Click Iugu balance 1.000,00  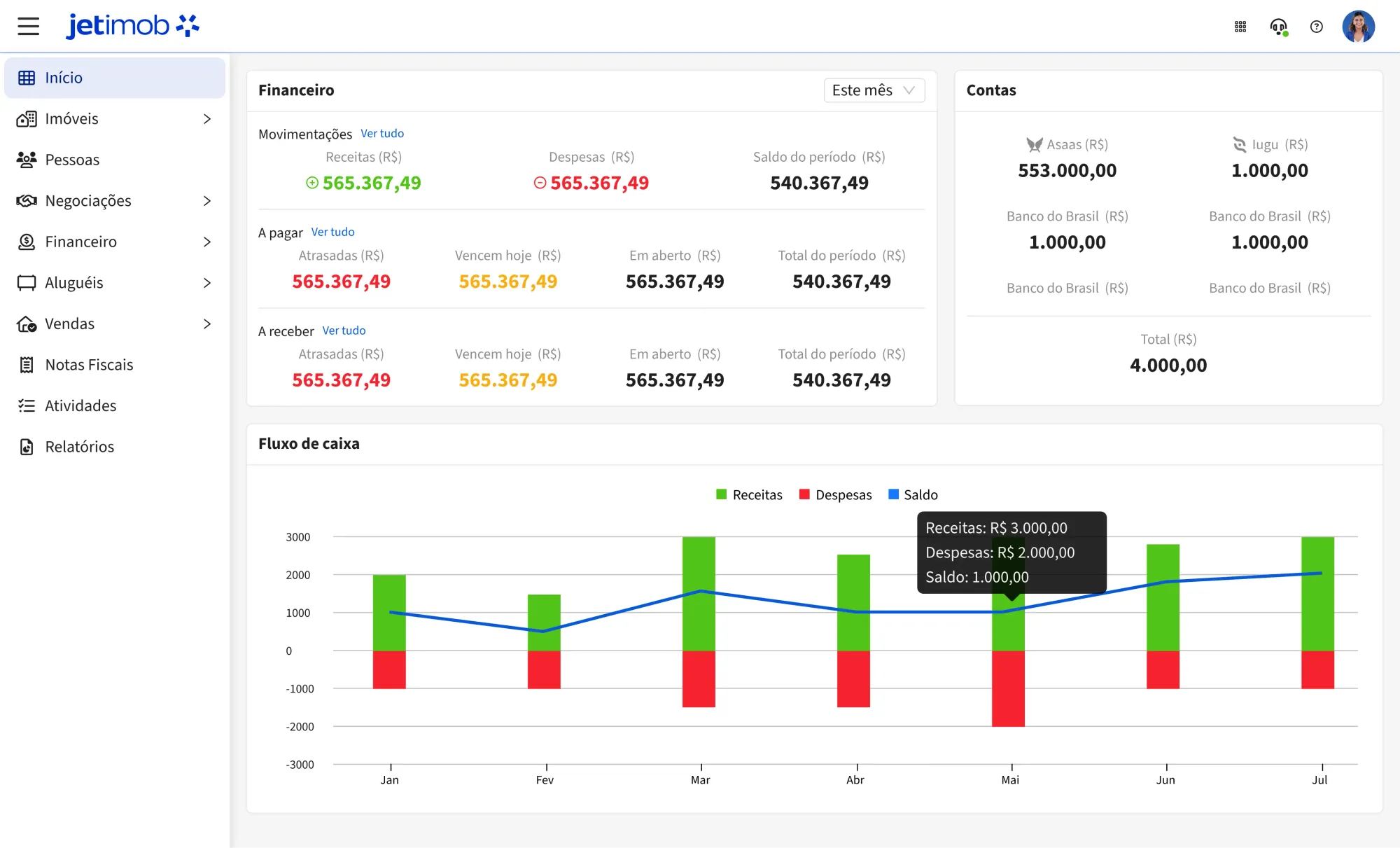[1270, 171]
